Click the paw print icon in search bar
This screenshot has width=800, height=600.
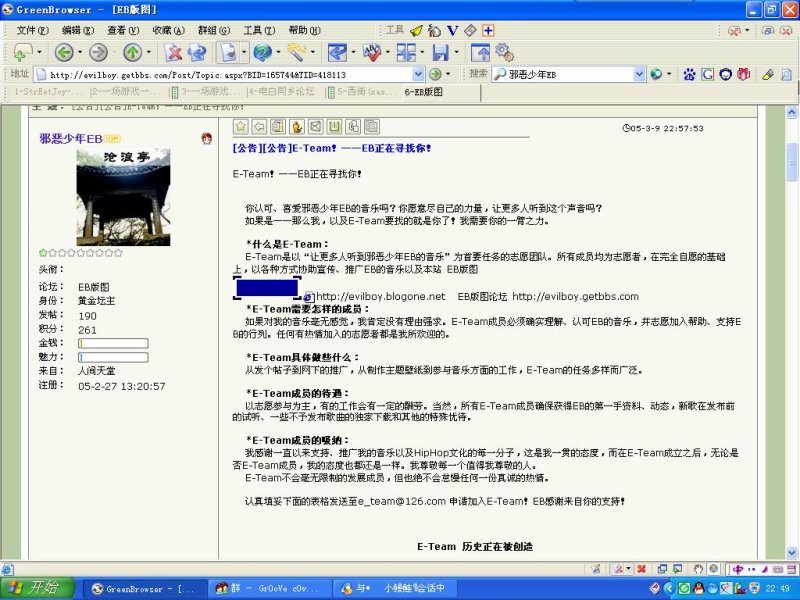pos(689,74)
